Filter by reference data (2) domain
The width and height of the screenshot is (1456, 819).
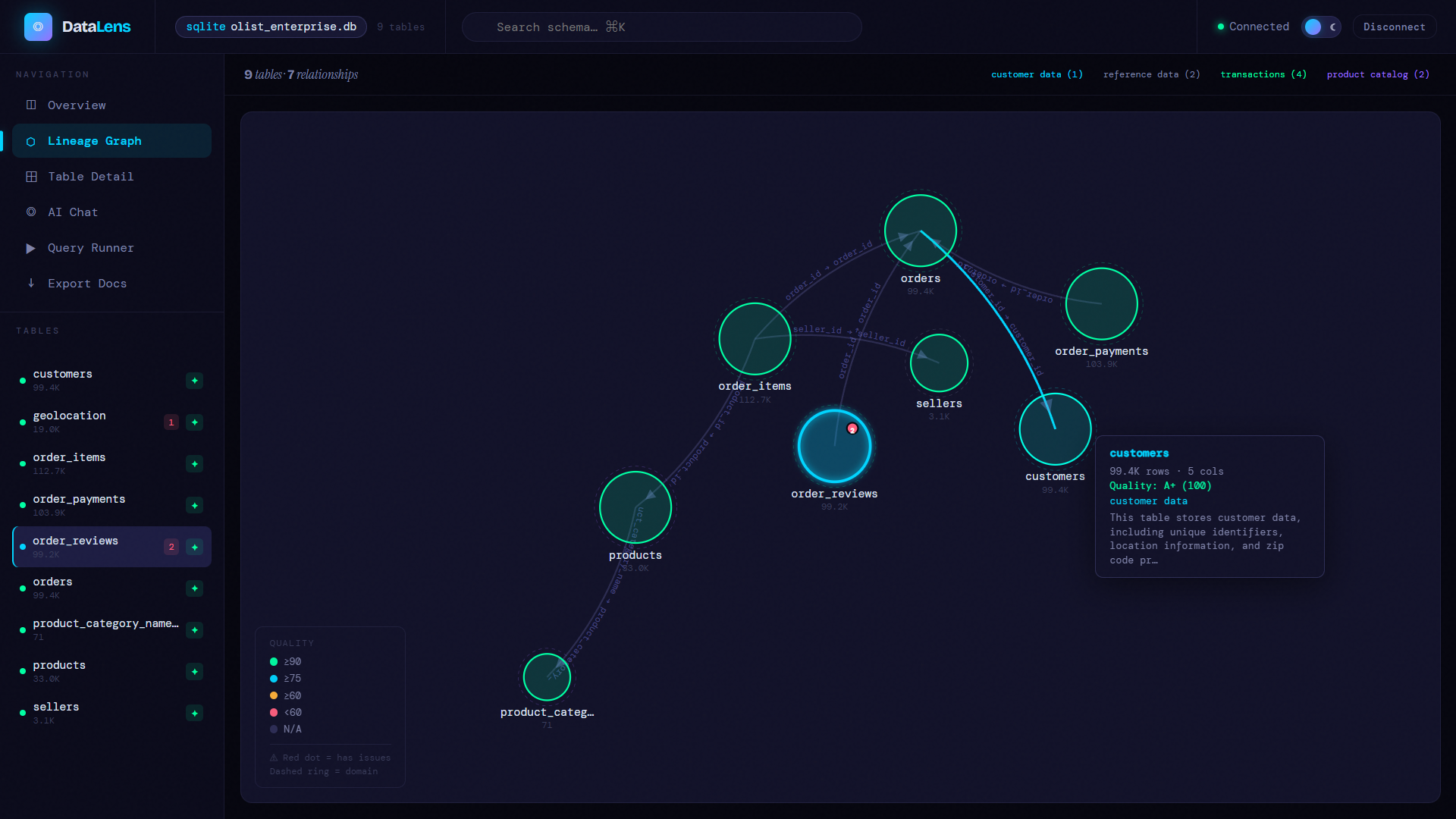[x=1151, y=74]
